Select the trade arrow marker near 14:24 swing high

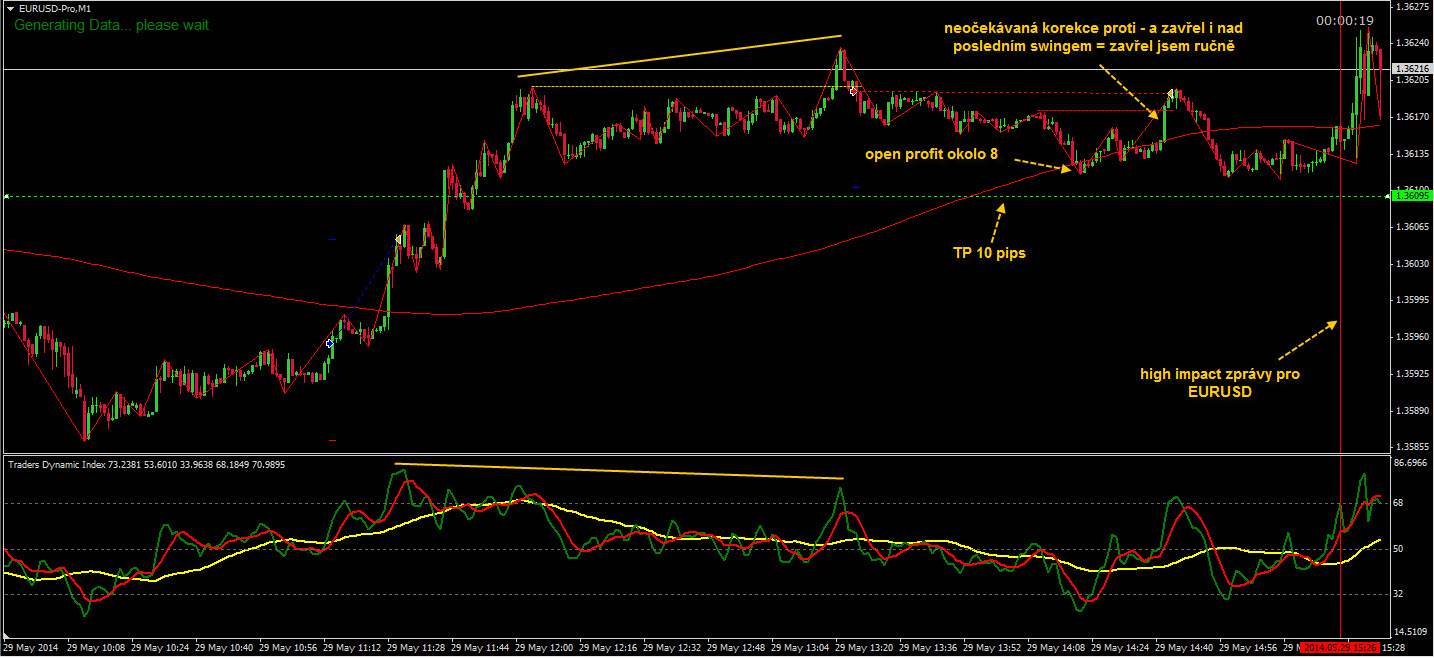(x=1171, y=94)
